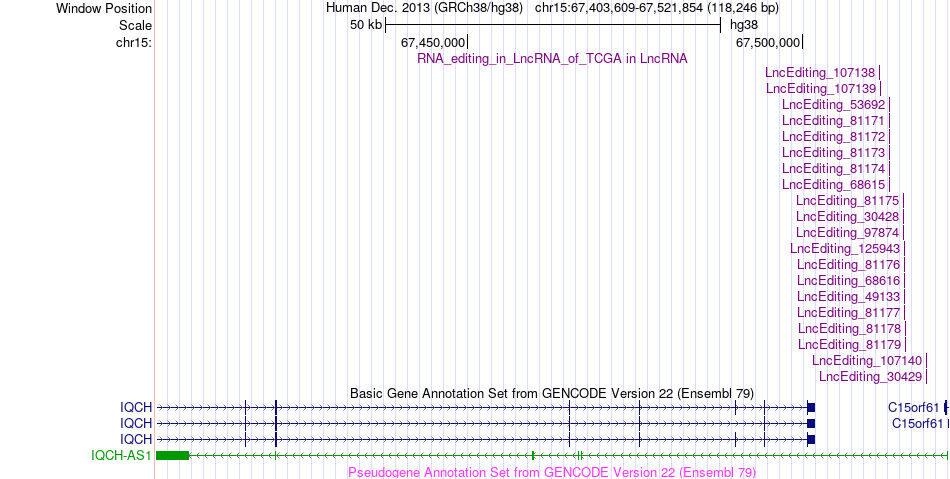Screen dimensions: 950x479
Task: Click the LncEditing_125943 item
Action: click(x=845, y=249)
